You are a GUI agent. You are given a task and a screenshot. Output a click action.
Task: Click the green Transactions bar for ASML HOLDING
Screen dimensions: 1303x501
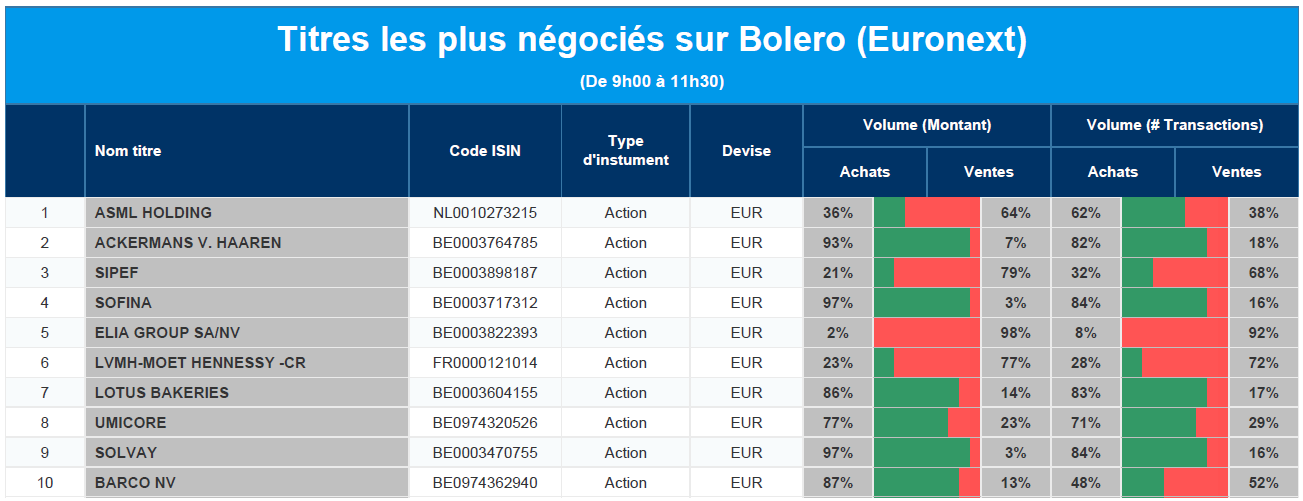pos(1153,213)
